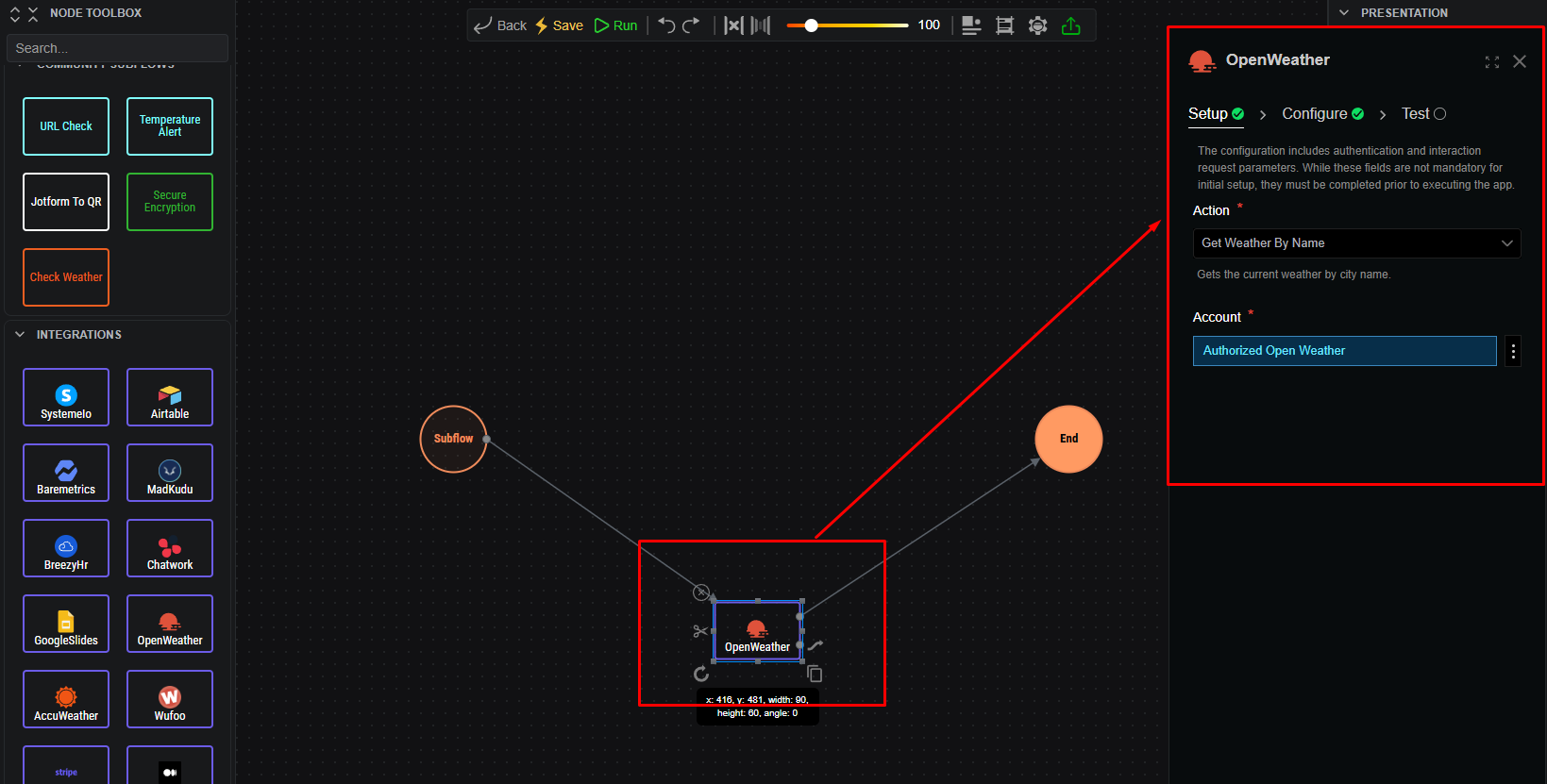1547x784 pixels.
Task: Open flow settings with the gear icon
Action: coord(1037,25)
